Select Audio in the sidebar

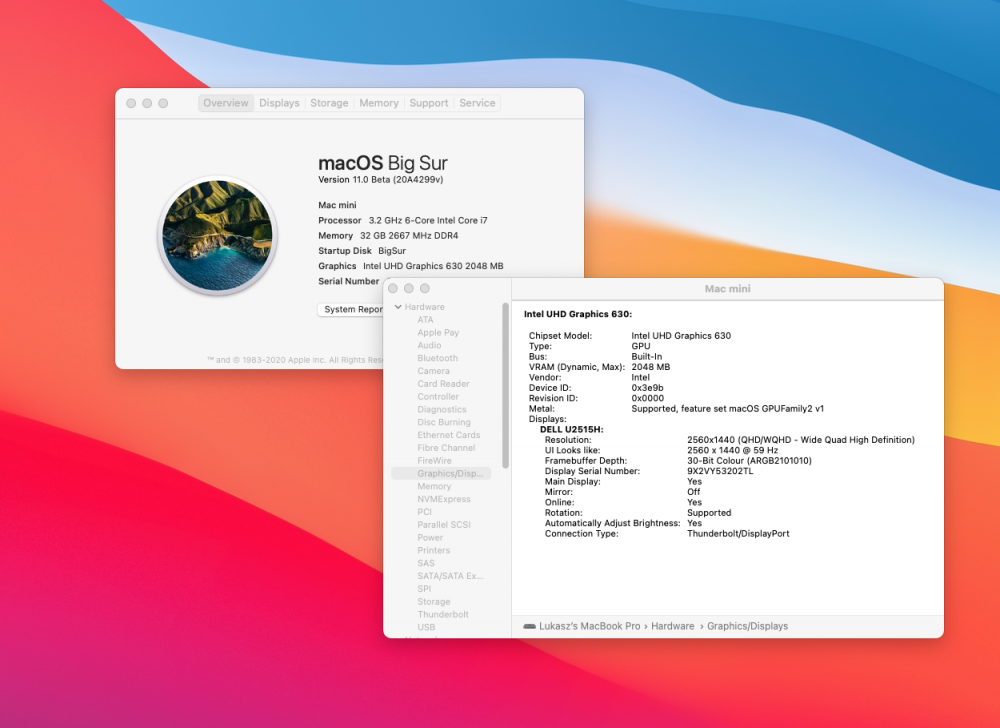[429, 345]
